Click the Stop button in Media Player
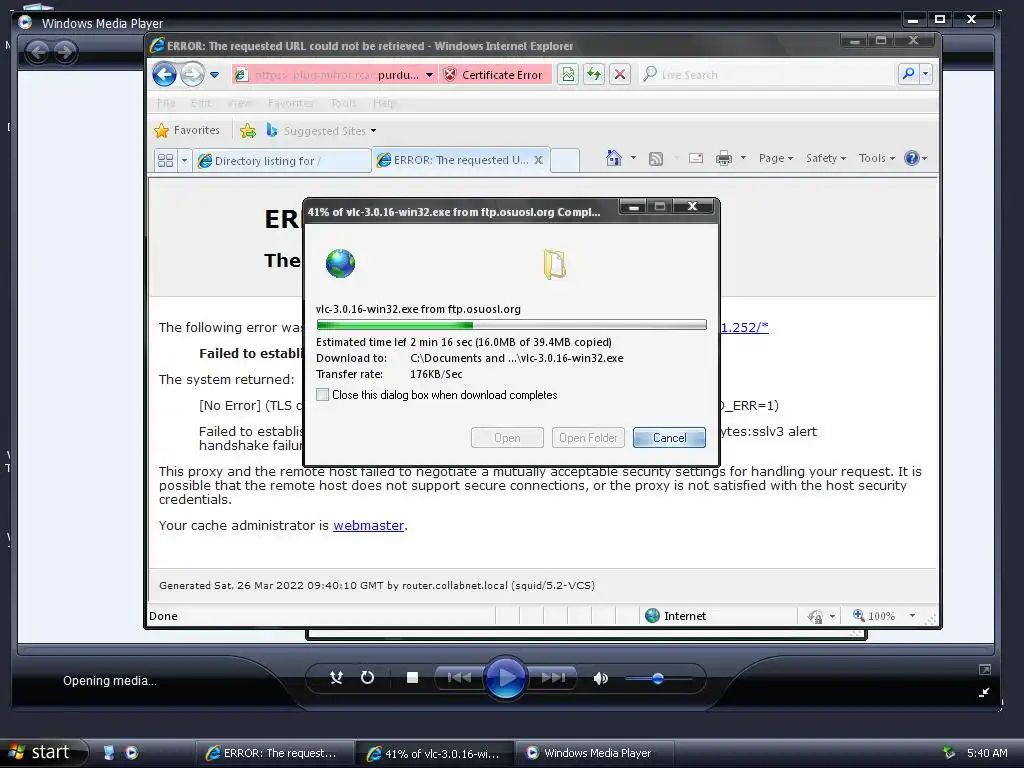Image resolution: width=1024 pixels, height=768 pixels. coord(412,677)
